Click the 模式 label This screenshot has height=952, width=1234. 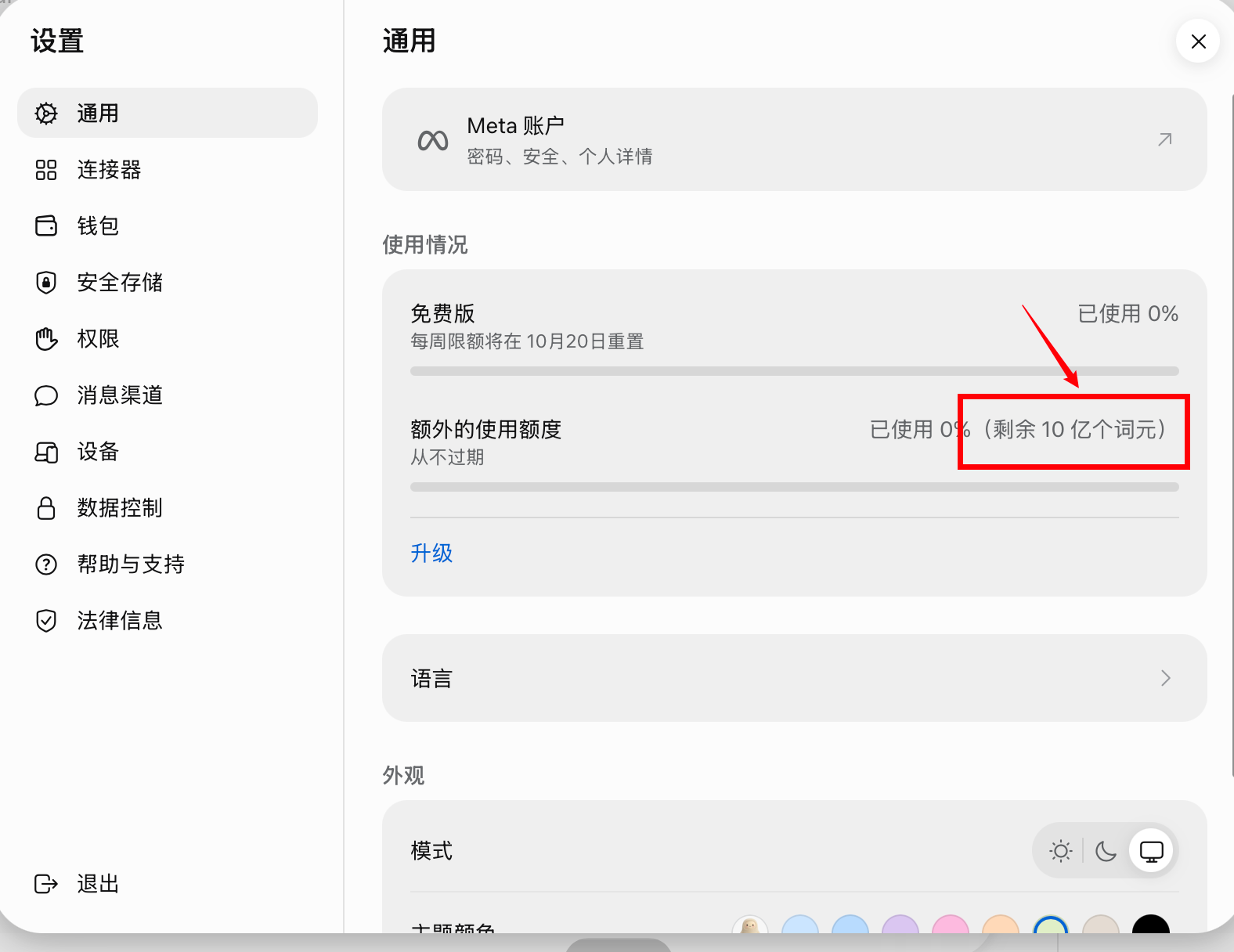[x=431, y=851]
